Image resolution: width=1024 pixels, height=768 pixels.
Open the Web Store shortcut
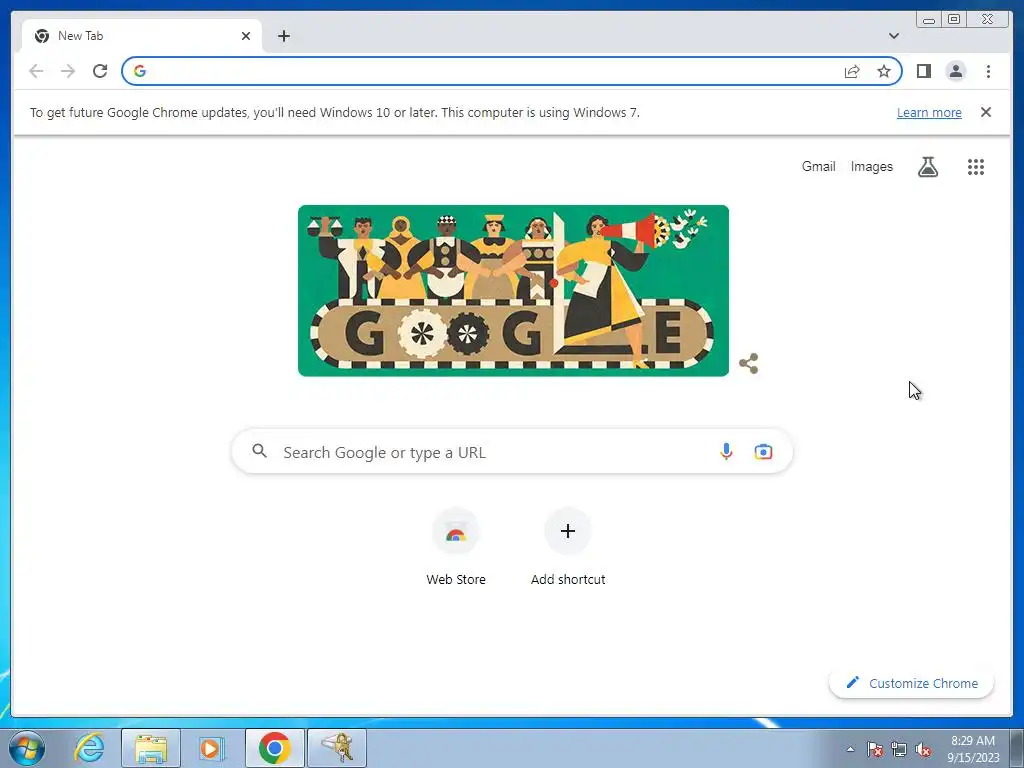456,547
